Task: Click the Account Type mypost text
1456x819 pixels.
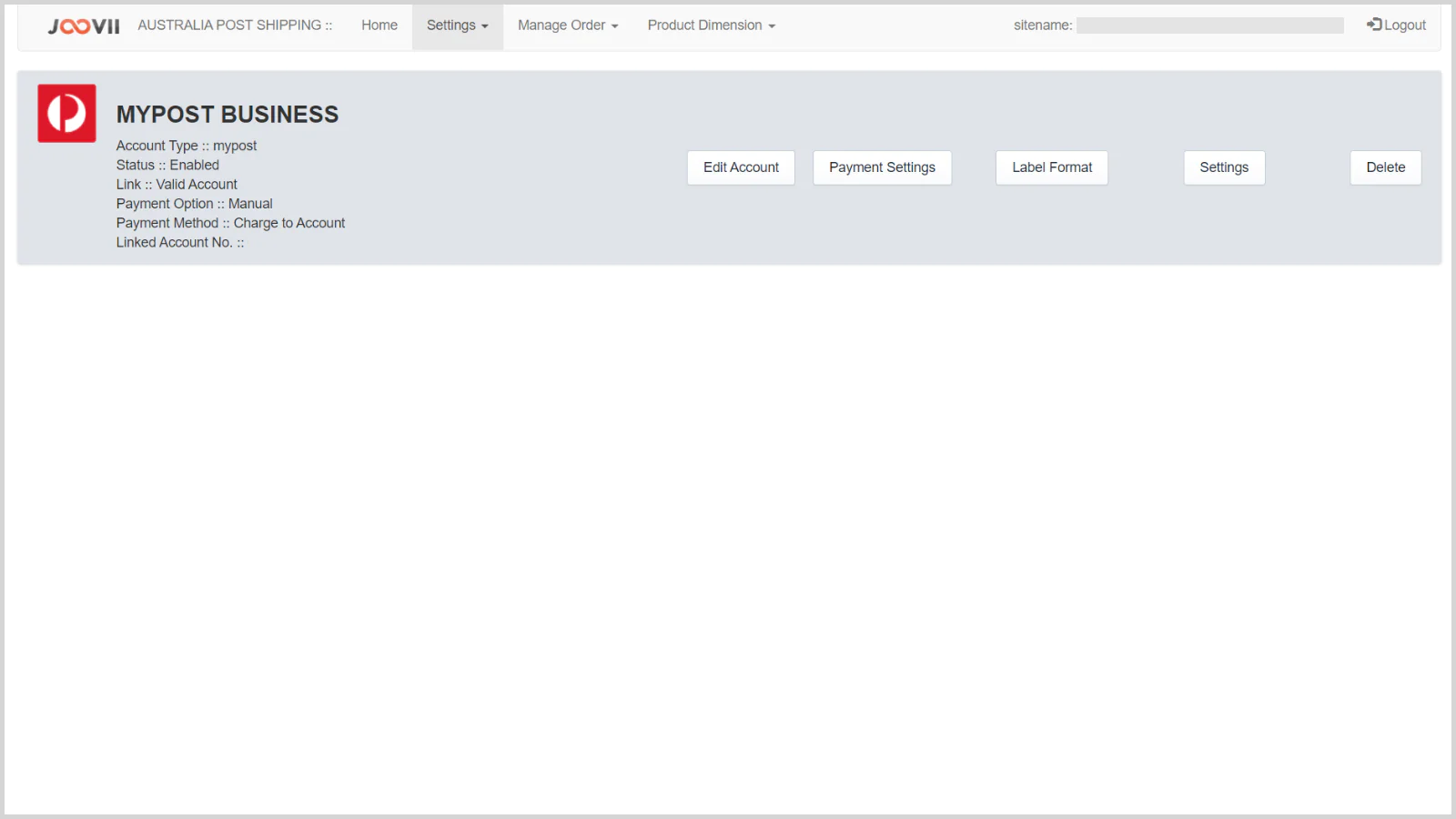Action: click(x=187, y=146)
